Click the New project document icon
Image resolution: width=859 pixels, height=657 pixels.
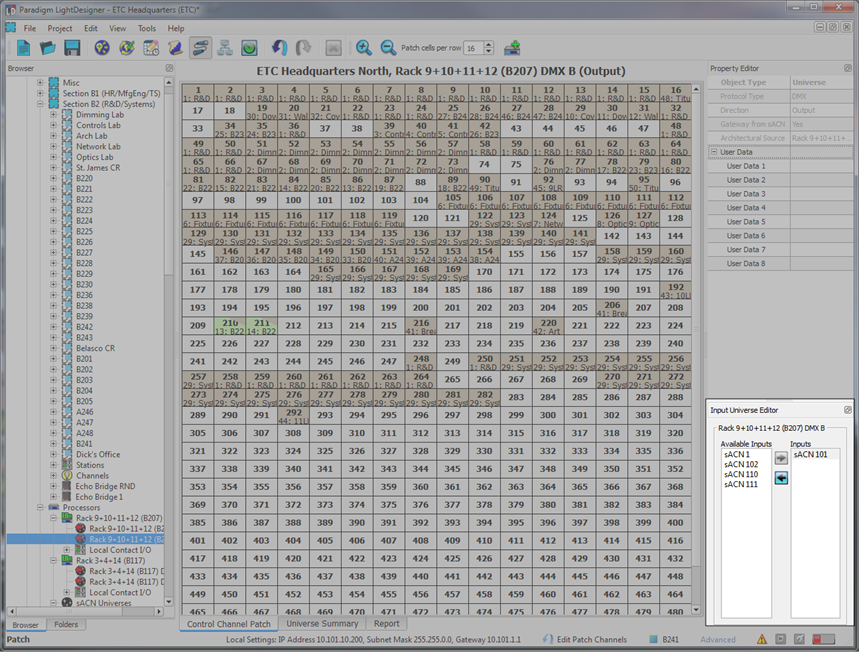(24, 48)
